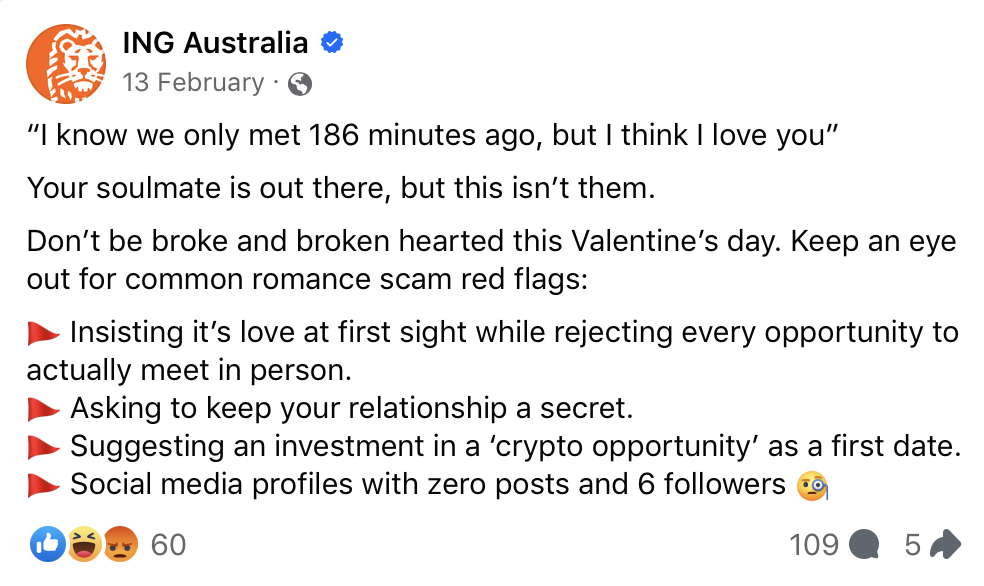Click the blue verified badge icon

332,43
